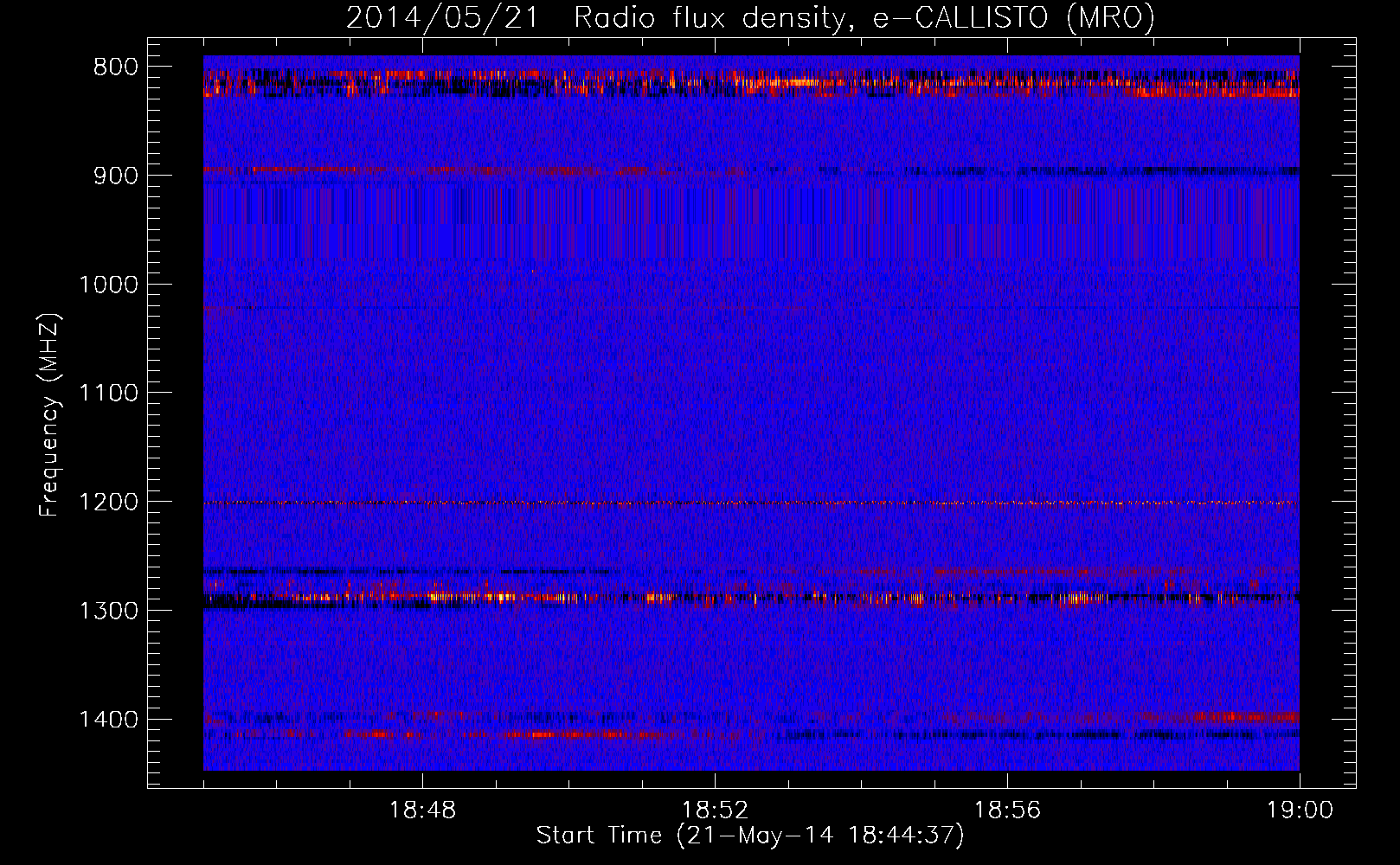Select the 800 frequency axis label

coord(116,67)
